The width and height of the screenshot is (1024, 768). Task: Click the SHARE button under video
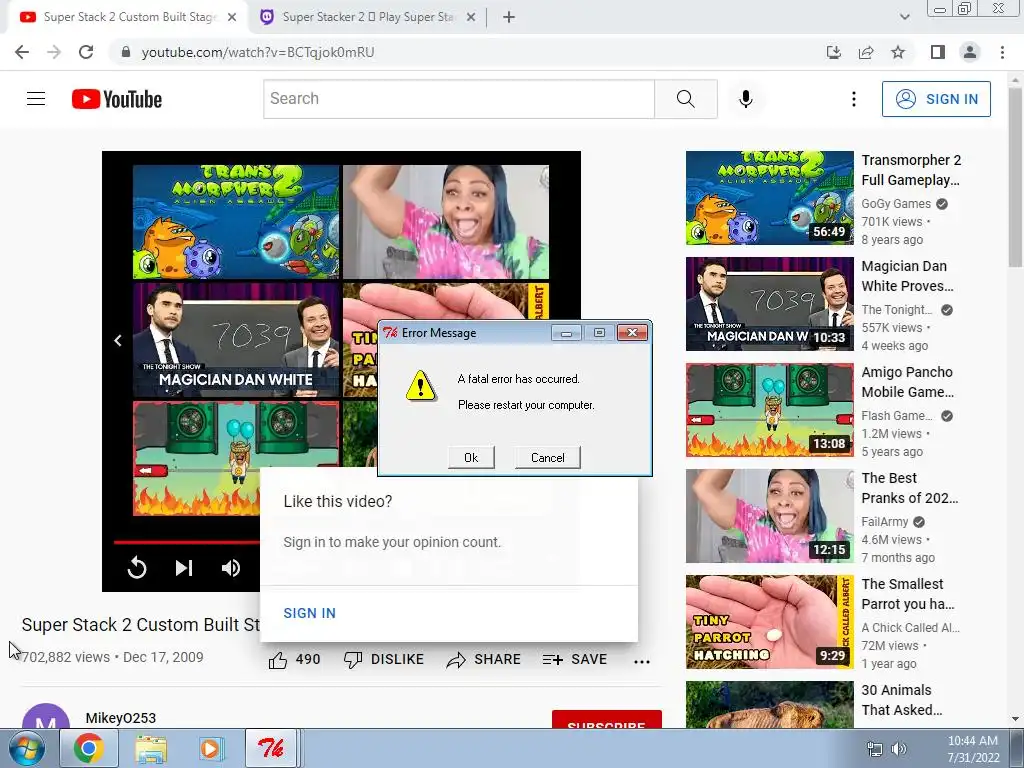coord(483,660)
